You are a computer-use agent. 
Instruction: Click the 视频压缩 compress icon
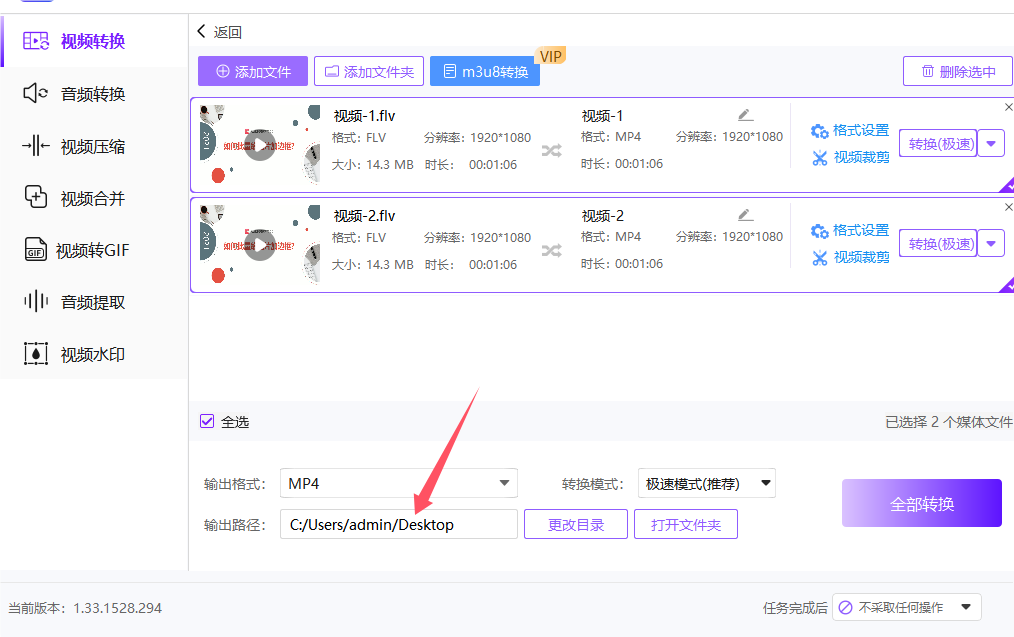tap(36, 146)
